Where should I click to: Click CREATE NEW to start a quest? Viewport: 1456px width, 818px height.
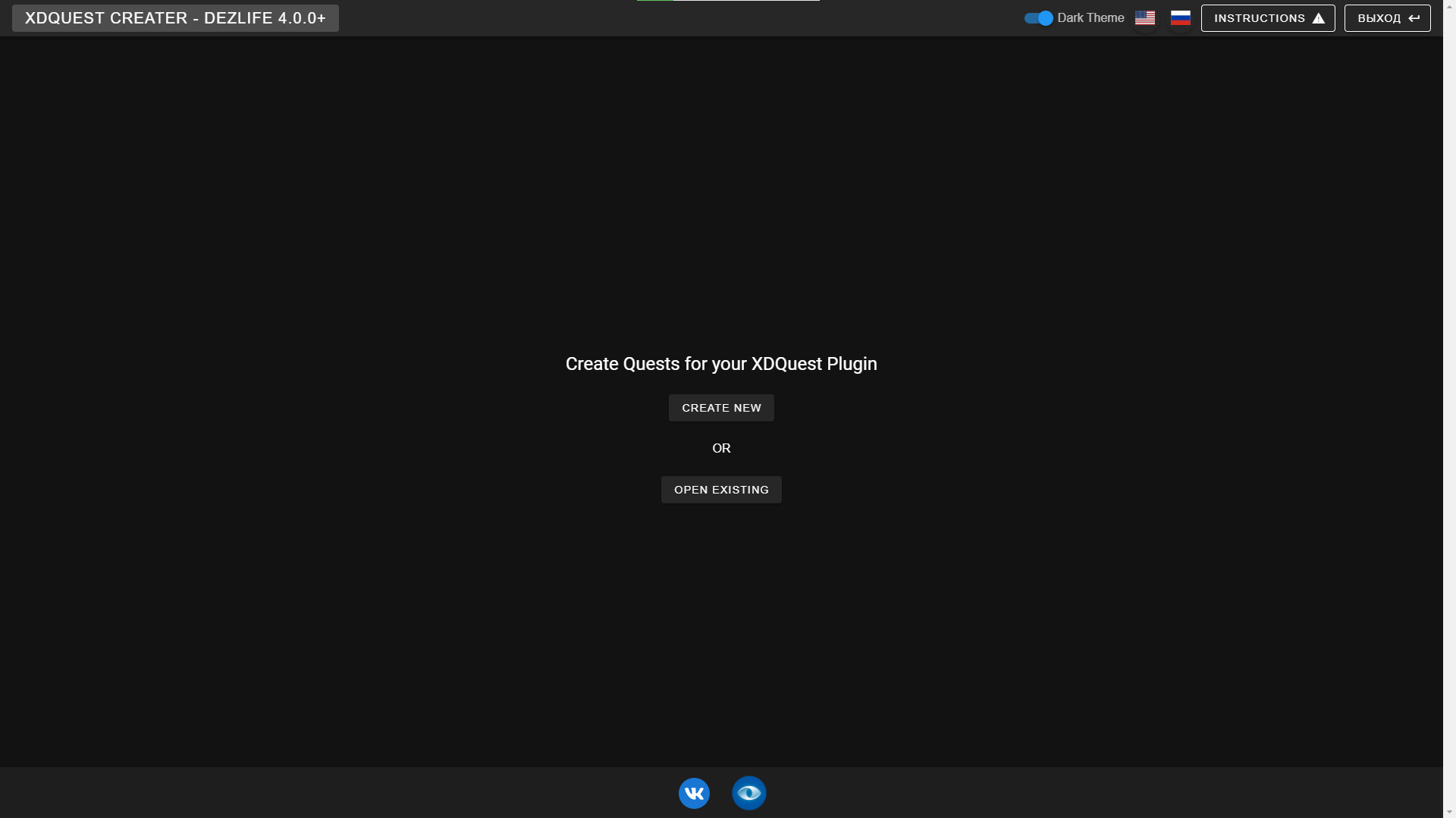[720, 407]
